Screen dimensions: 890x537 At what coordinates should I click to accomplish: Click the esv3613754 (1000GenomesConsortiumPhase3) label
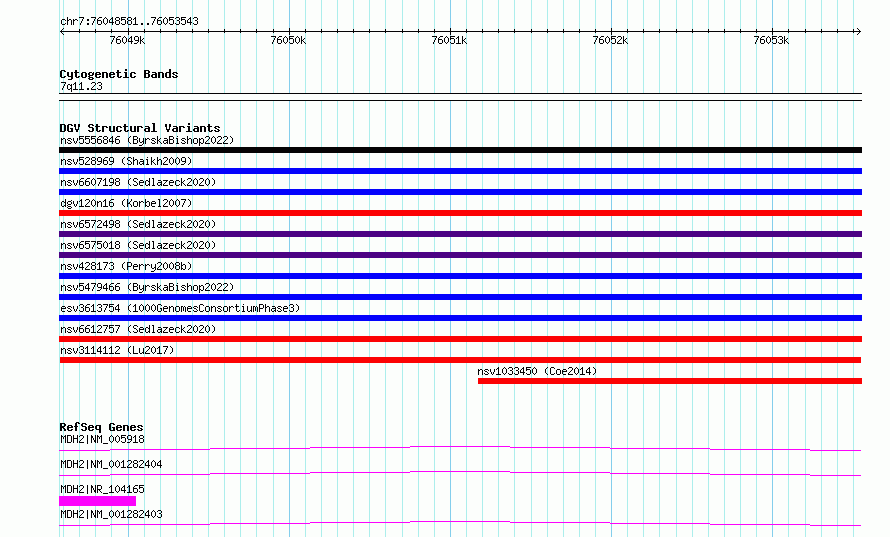[x=180, y=308]
